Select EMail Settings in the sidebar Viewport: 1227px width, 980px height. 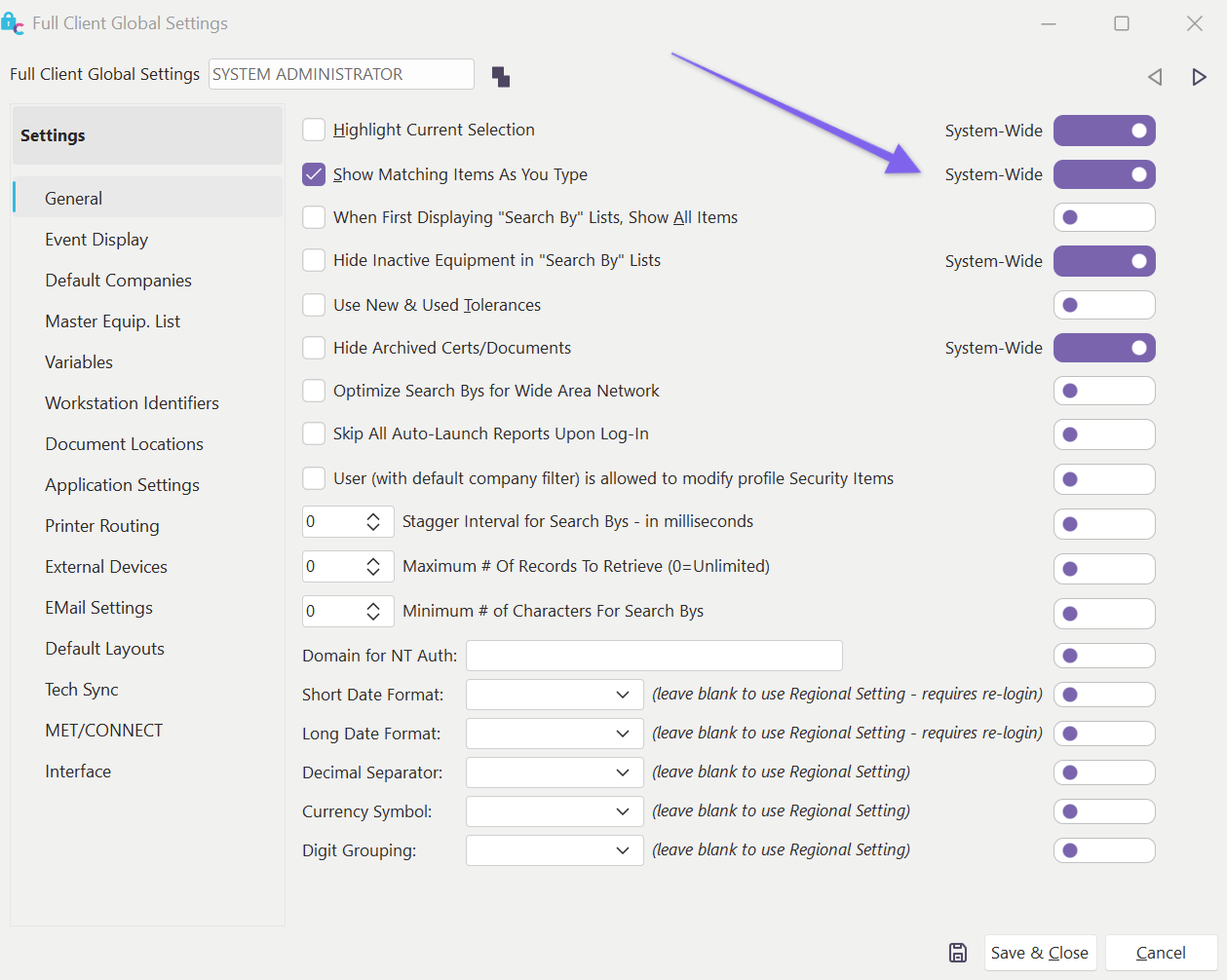click(x=98, y=608)
